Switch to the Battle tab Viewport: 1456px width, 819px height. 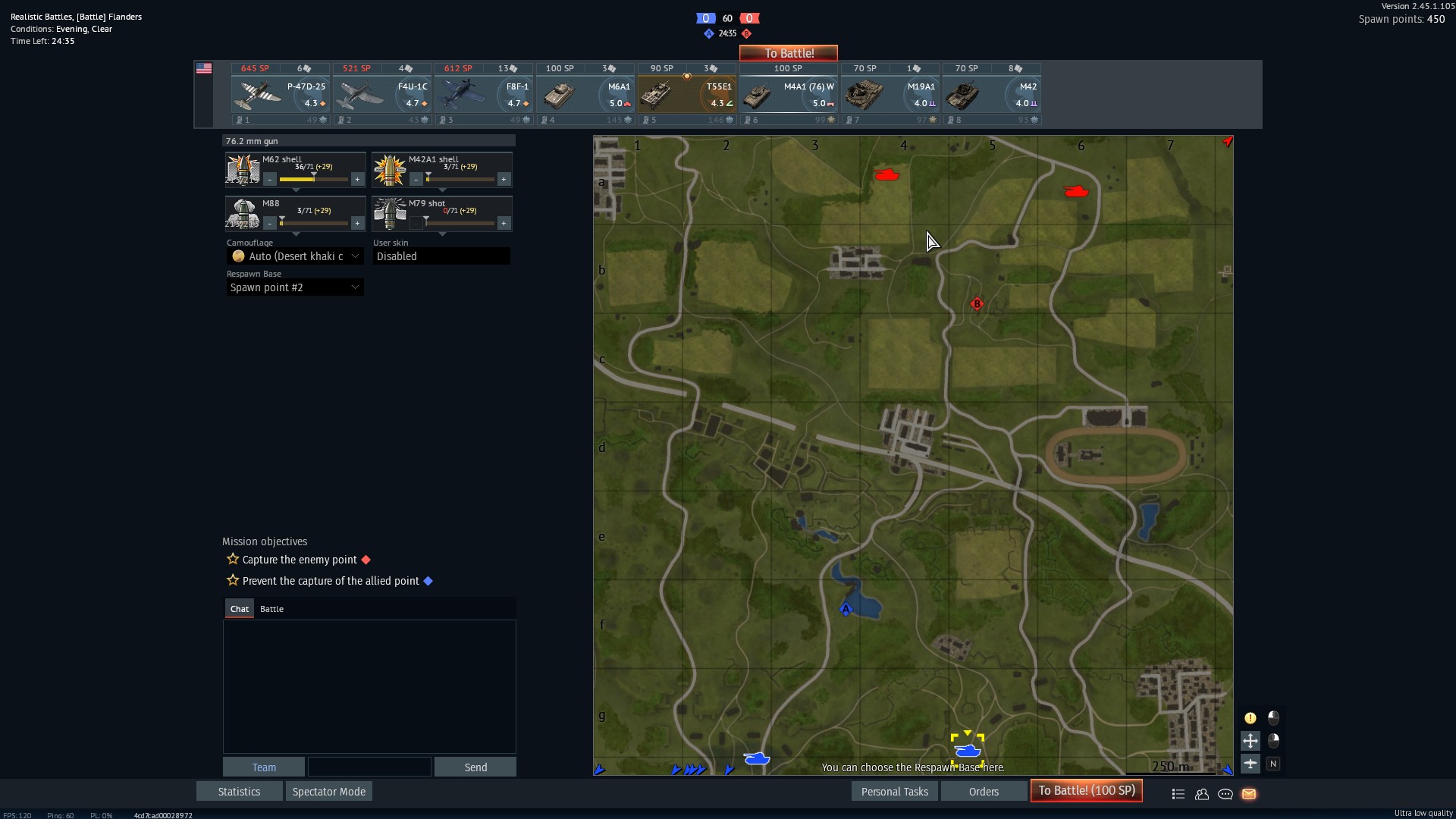[x=271, y=609]
